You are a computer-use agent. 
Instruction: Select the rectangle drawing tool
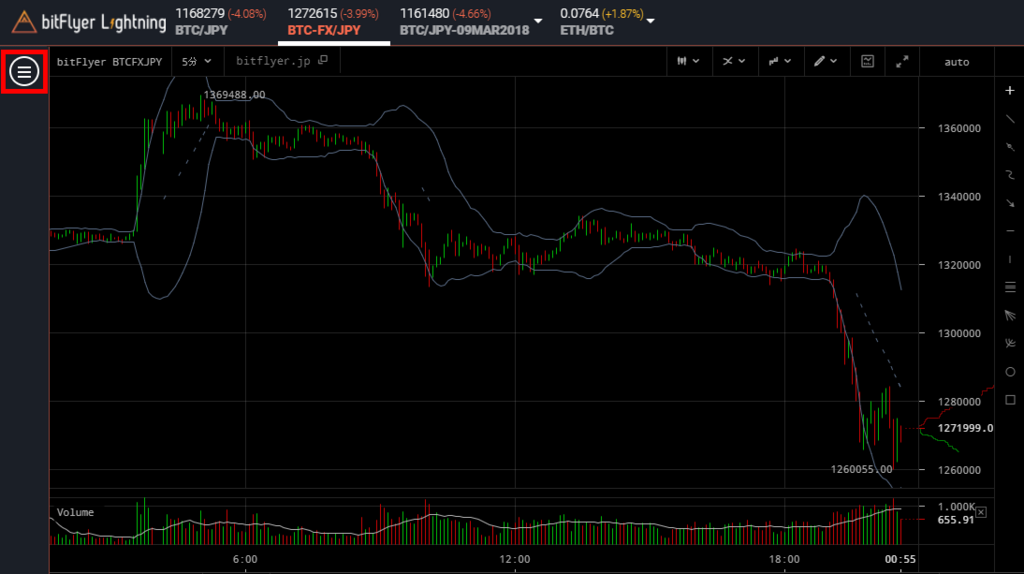1010,400
